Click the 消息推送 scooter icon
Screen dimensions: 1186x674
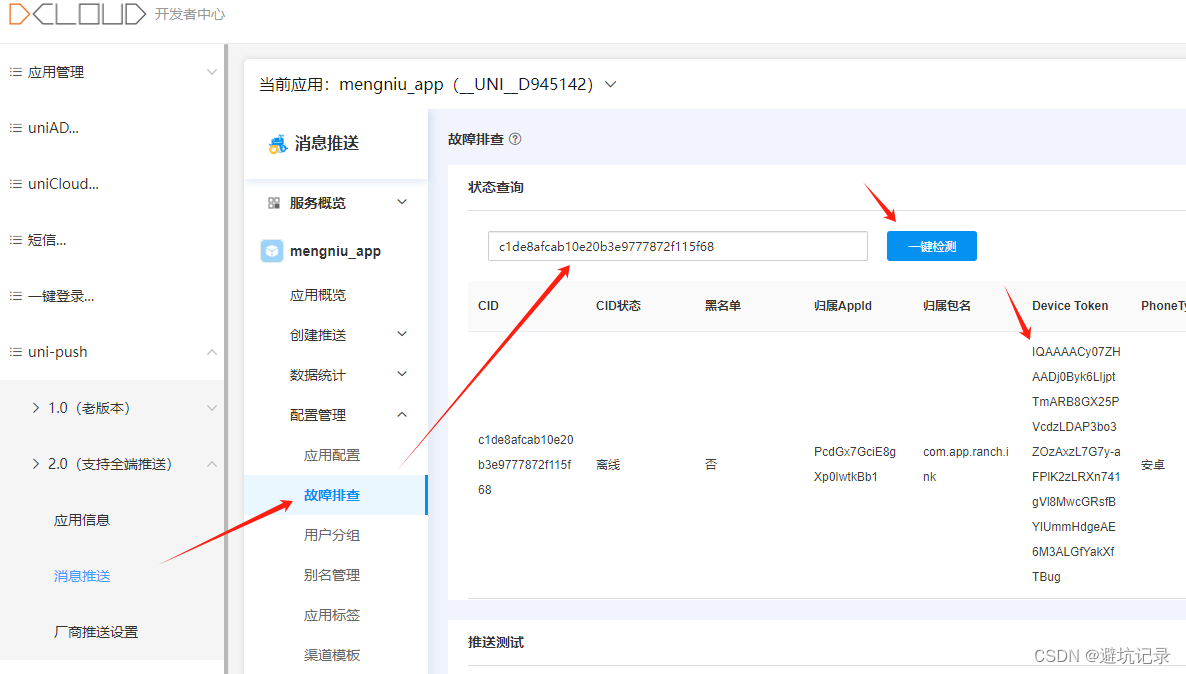(278, 143)
